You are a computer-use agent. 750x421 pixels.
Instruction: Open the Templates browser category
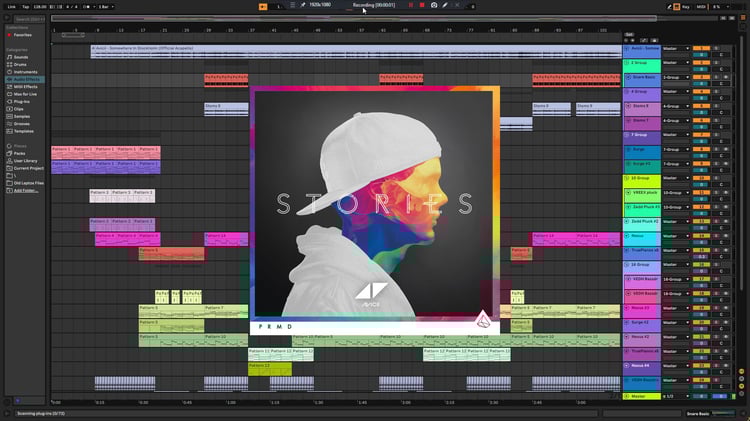(23, 131)
